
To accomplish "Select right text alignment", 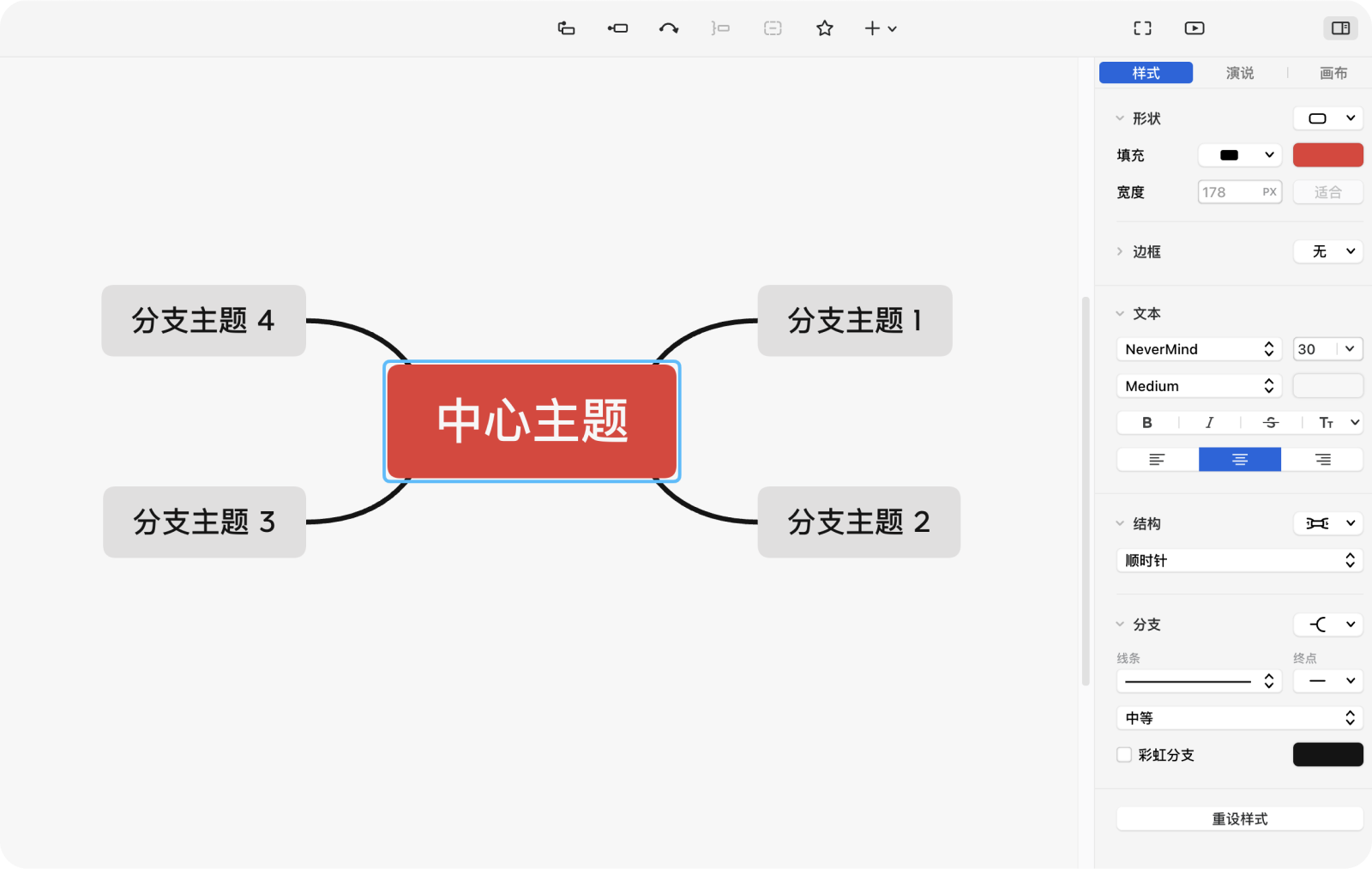I will click(1322, 460).
